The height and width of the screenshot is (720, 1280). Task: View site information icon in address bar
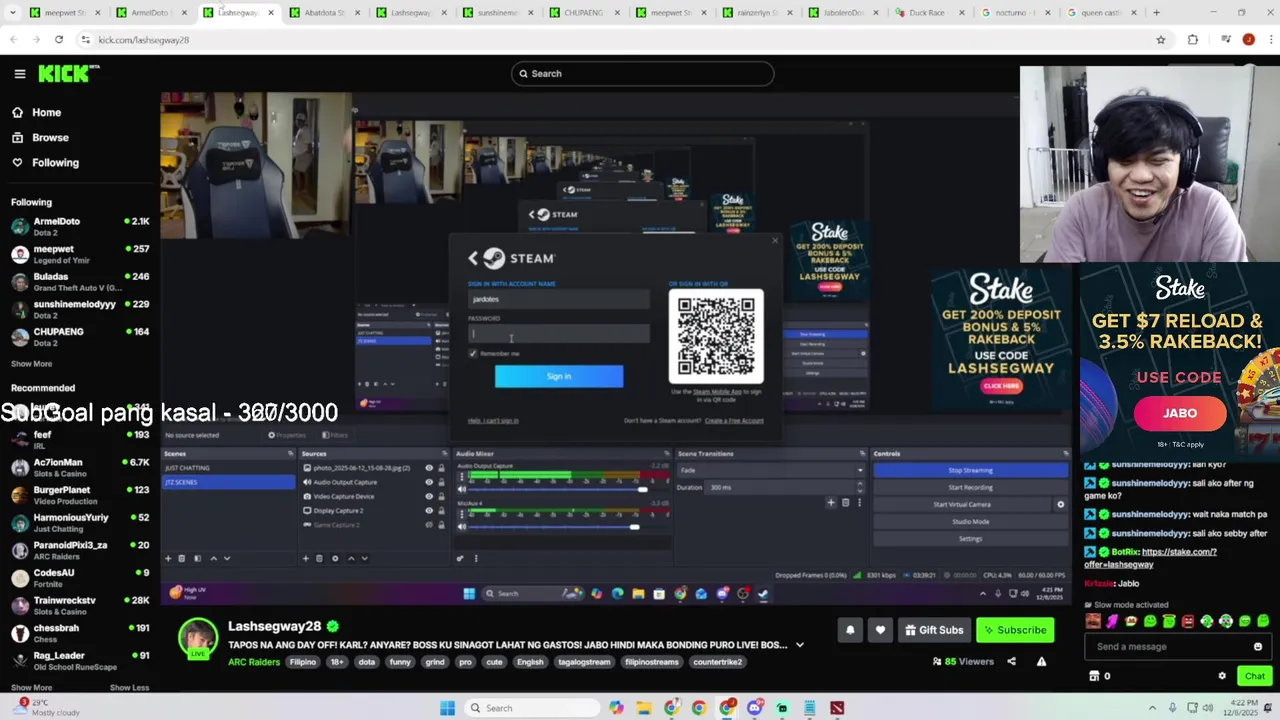86,40
